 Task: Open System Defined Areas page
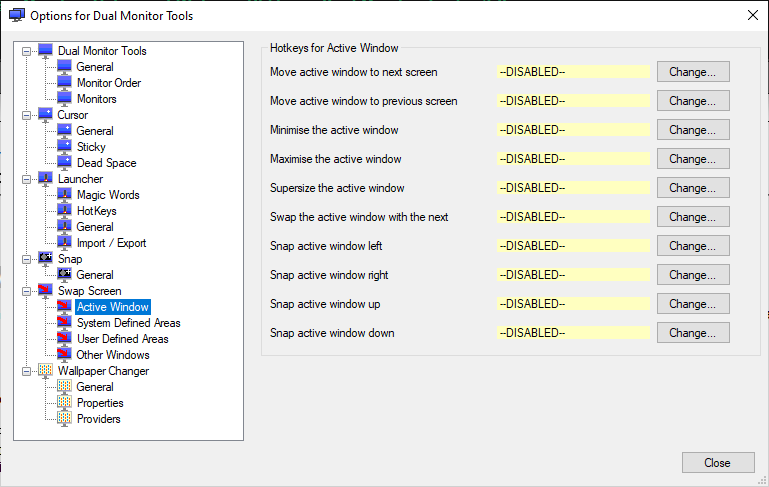(x=128, y=323)
